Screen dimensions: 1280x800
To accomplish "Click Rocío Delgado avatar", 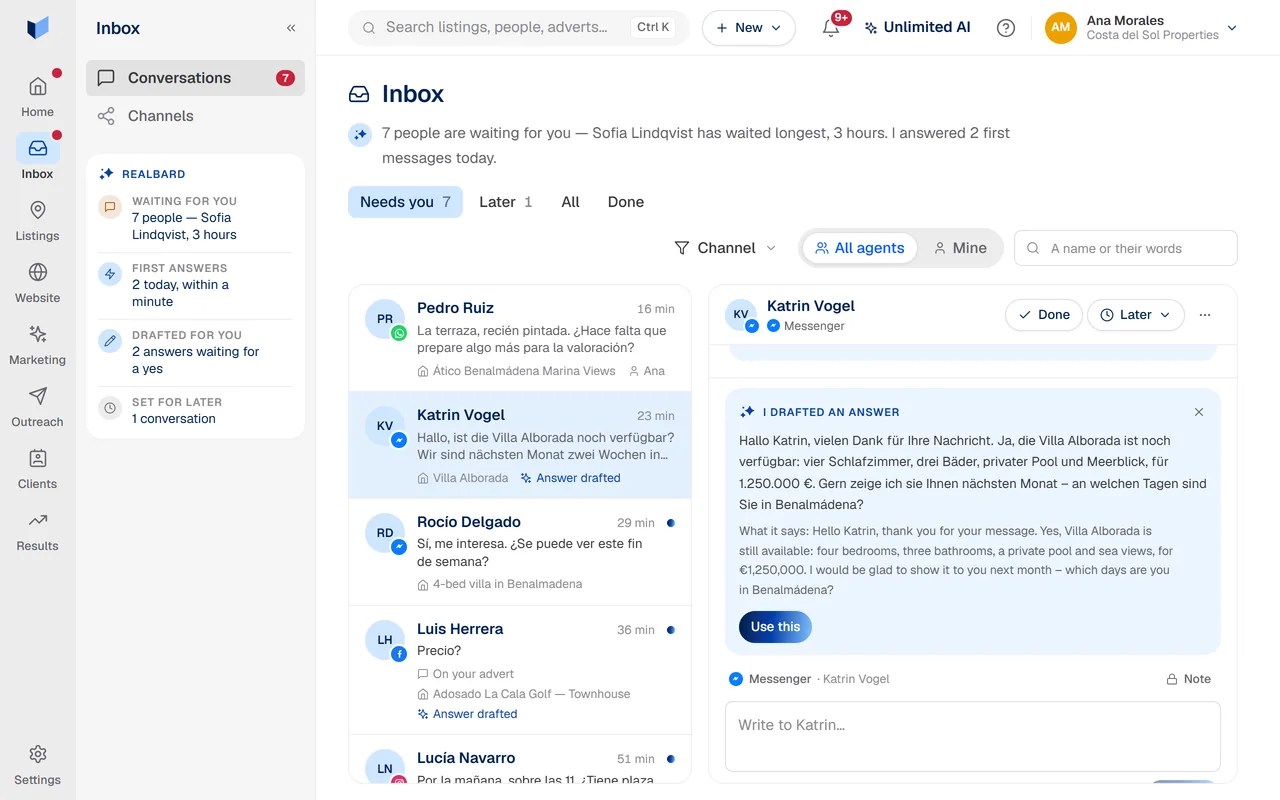I will click(x=385, y=533).
